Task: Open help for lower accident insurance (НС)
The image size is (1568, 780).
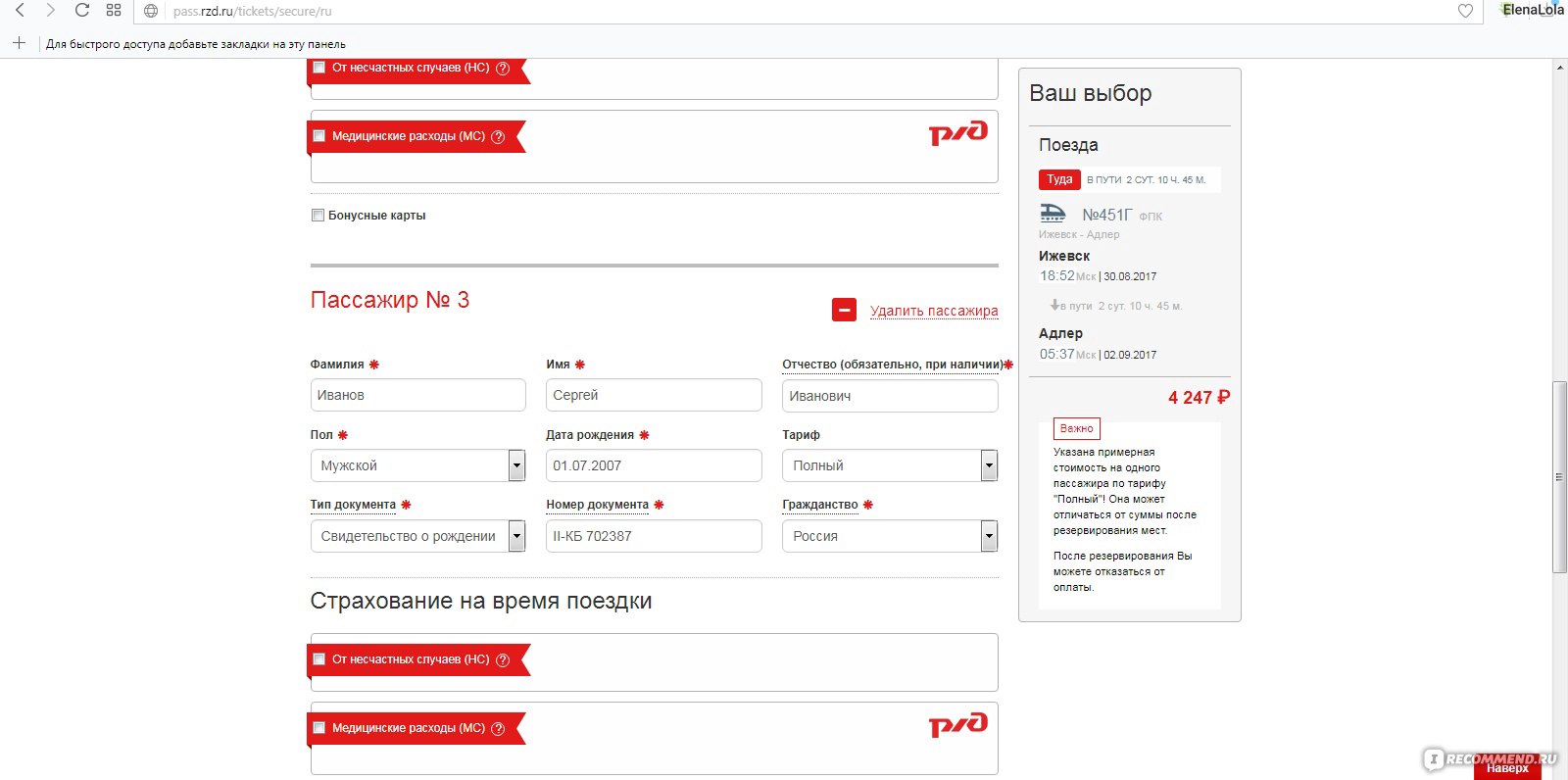Action: [x=503, y=660]
